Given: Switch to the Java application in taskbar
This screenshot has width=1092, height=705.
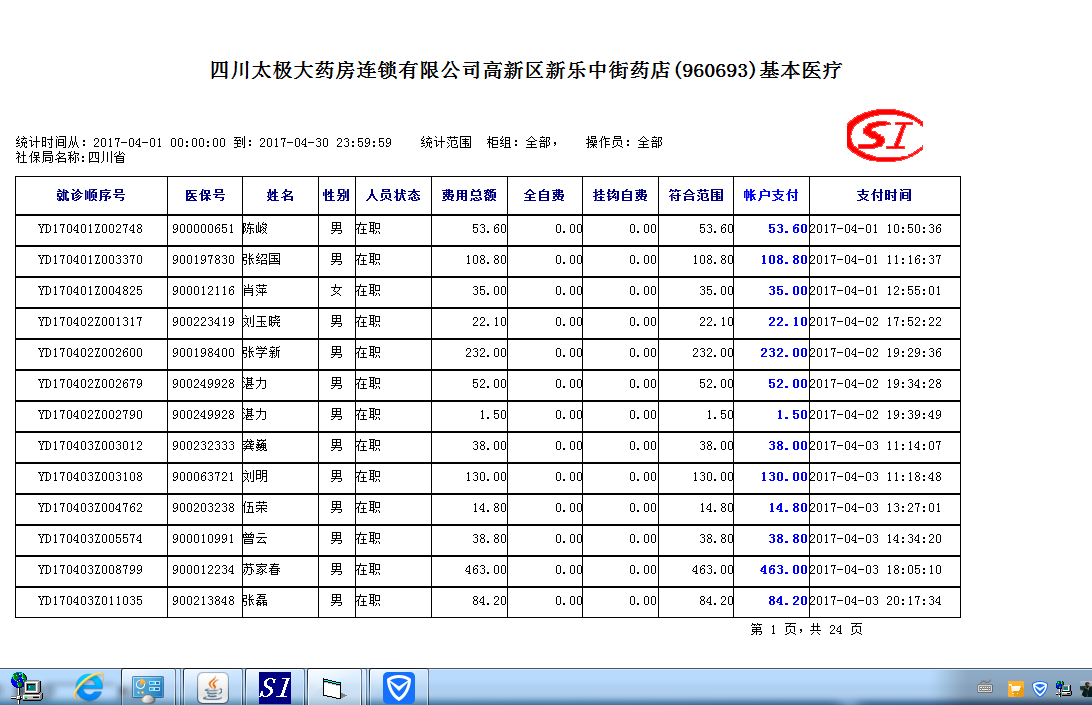Looking at the screenshot, I should tap(212, 688).
